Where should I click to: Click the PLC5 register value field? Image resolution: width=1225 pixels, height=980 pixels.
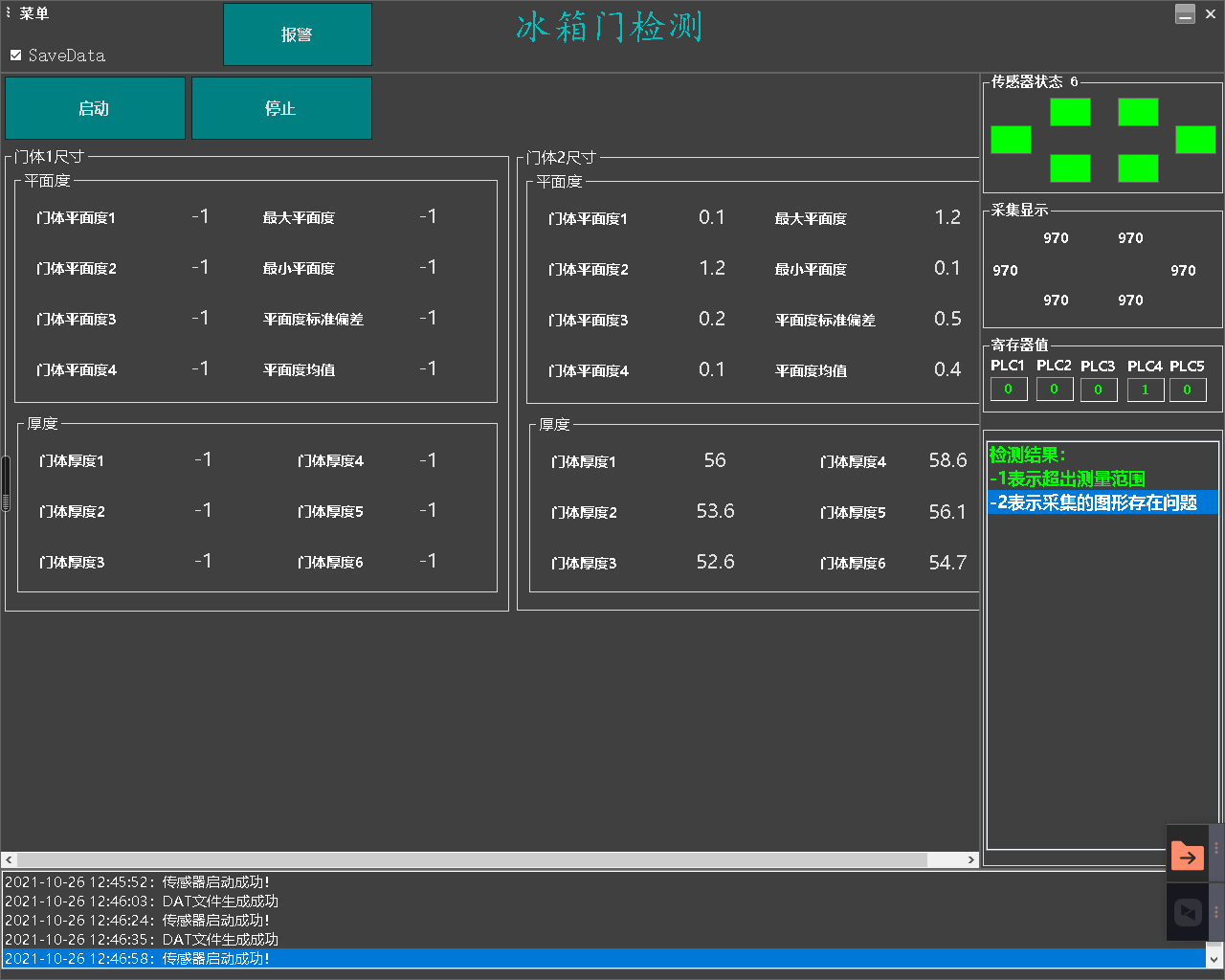pos(1188,390)
